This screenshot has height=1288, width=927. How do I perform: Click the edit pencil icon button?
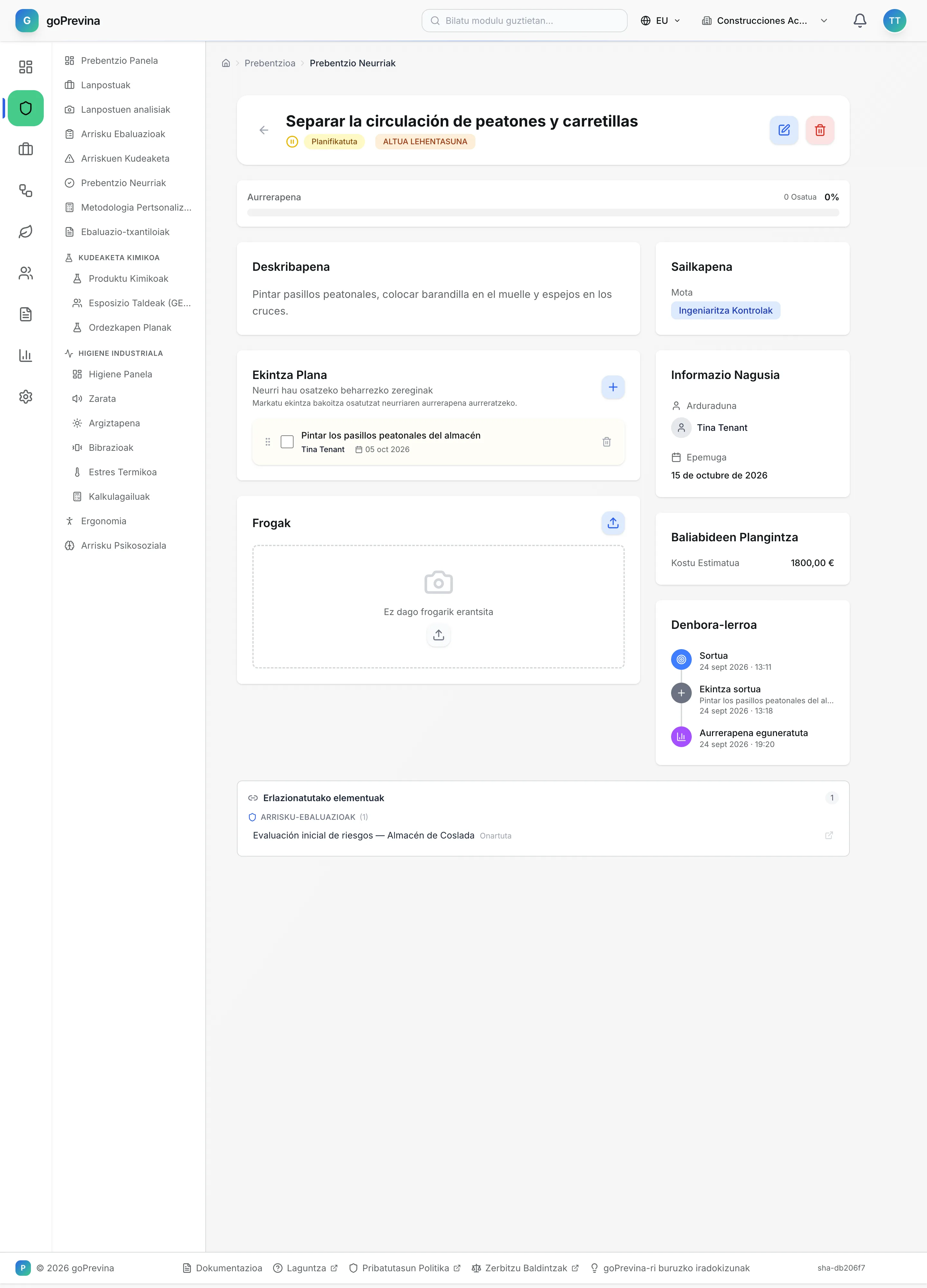click(x=784, y=130)
